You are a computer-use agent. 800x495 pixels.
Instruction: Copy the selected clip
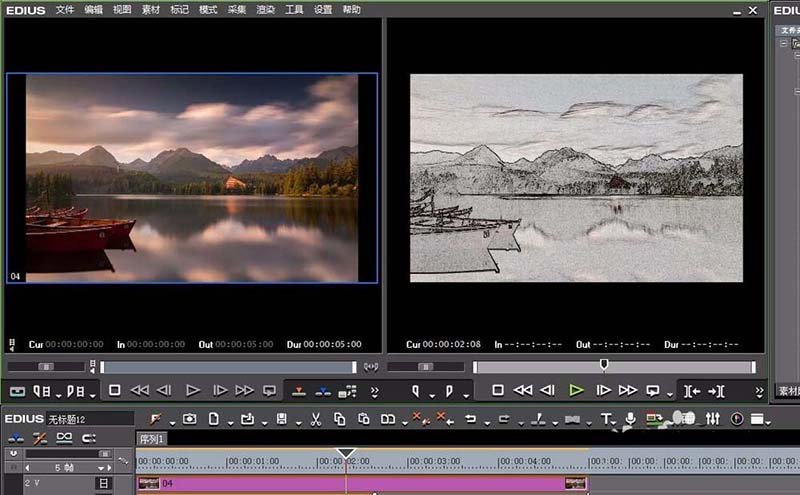point(339,419)
